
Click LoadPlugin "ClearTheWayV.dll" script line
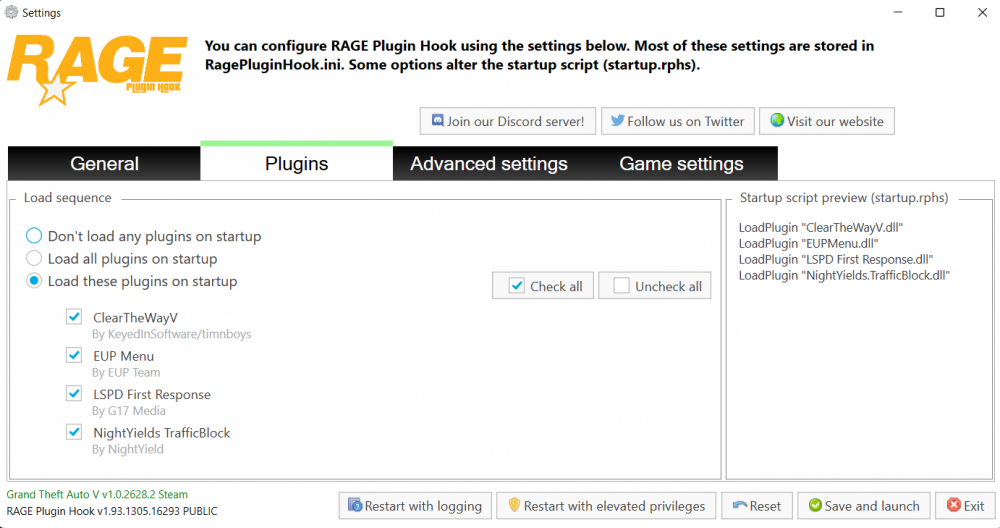click(821, 228)
